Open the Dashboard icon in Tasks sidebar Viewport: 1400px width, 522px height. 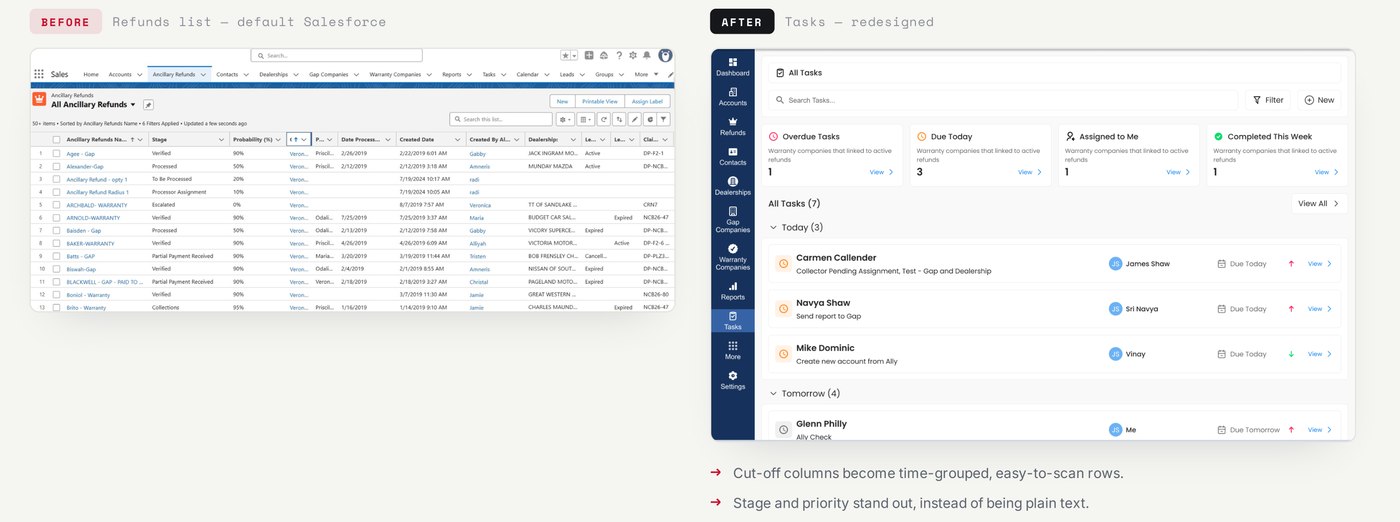732,62
